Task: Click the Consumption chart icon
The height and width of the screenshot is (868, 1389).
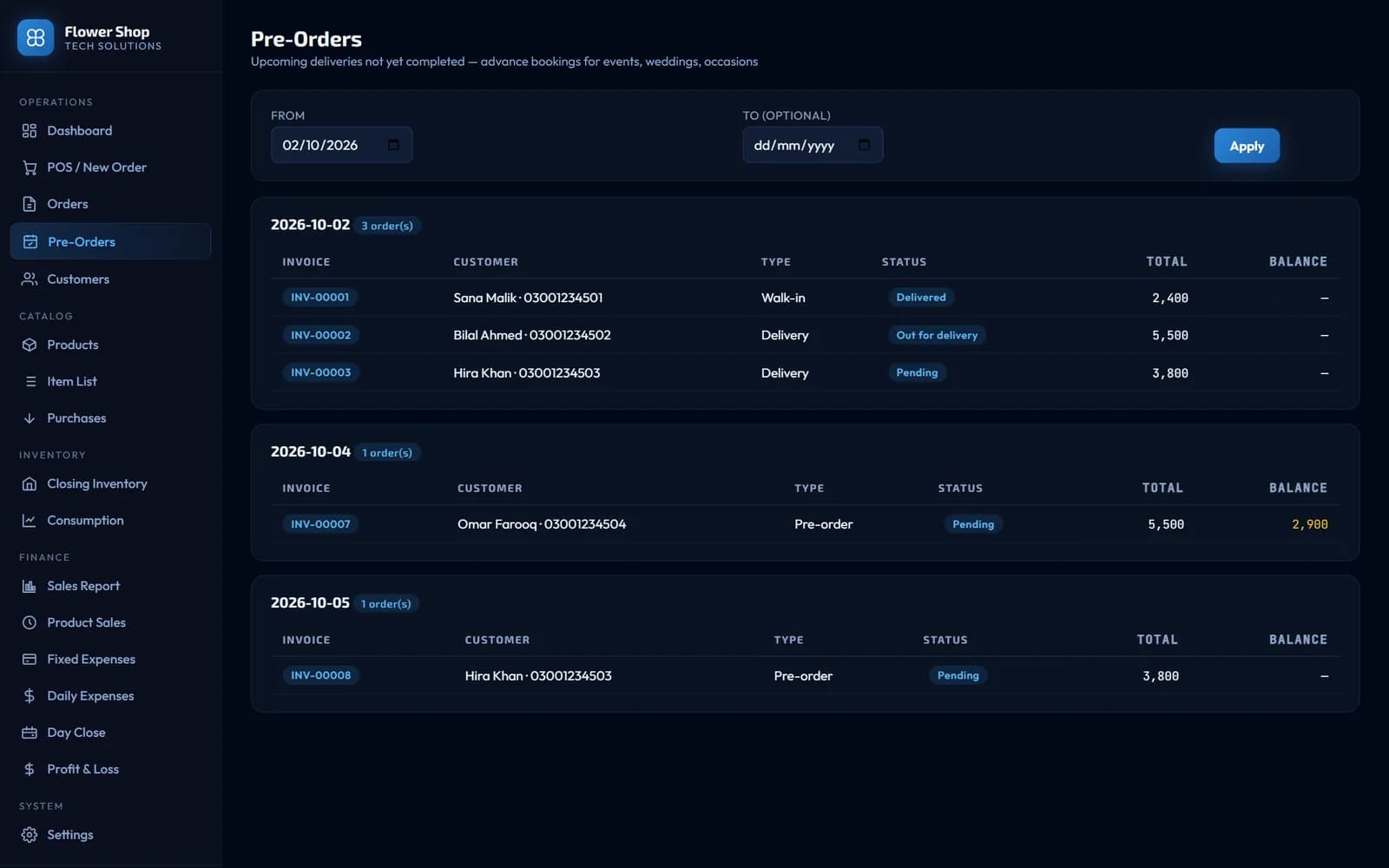Action: tap(30, 520)
